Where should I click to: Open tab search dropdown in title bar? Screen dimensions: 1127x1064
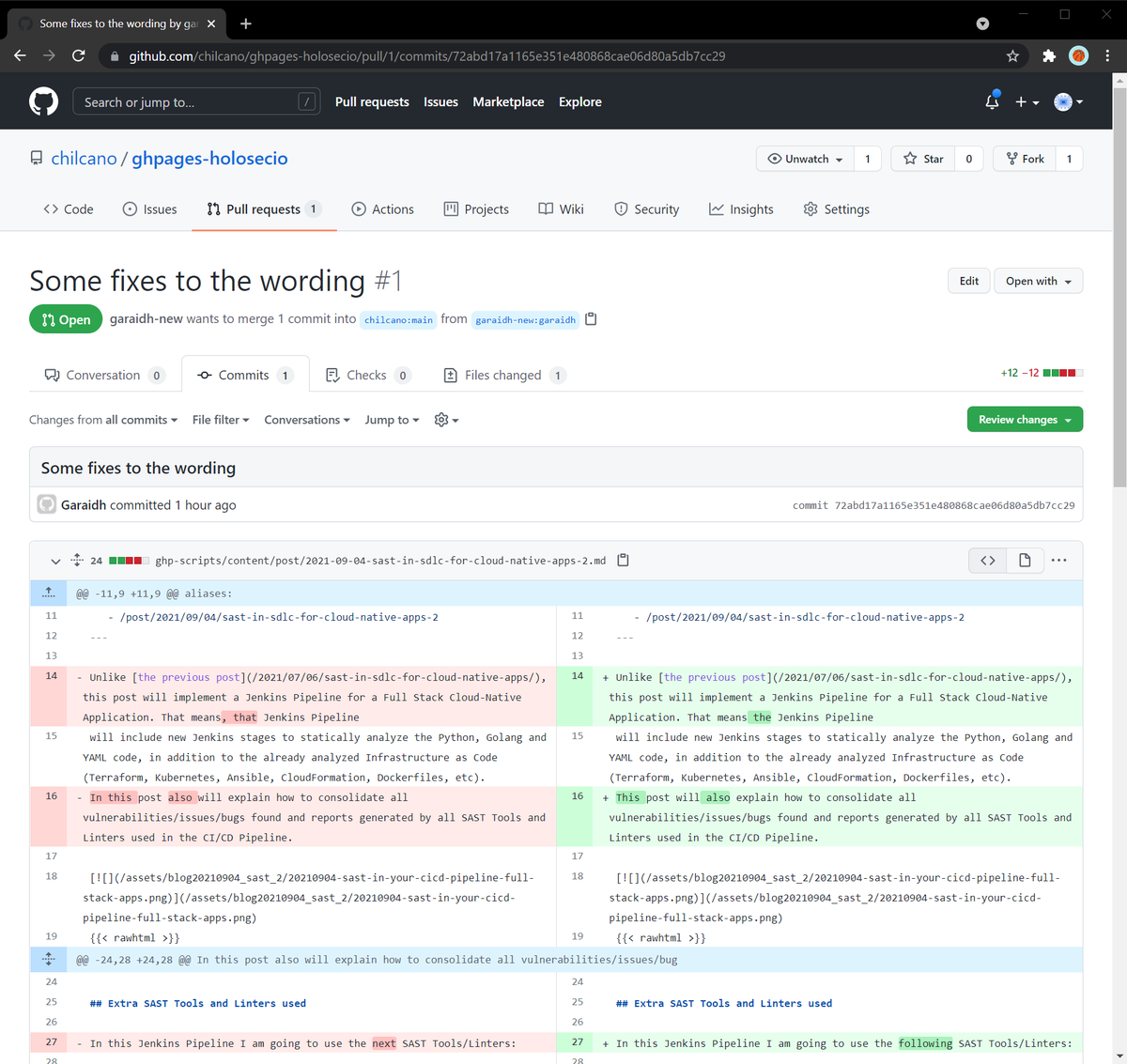pos(982,23)
